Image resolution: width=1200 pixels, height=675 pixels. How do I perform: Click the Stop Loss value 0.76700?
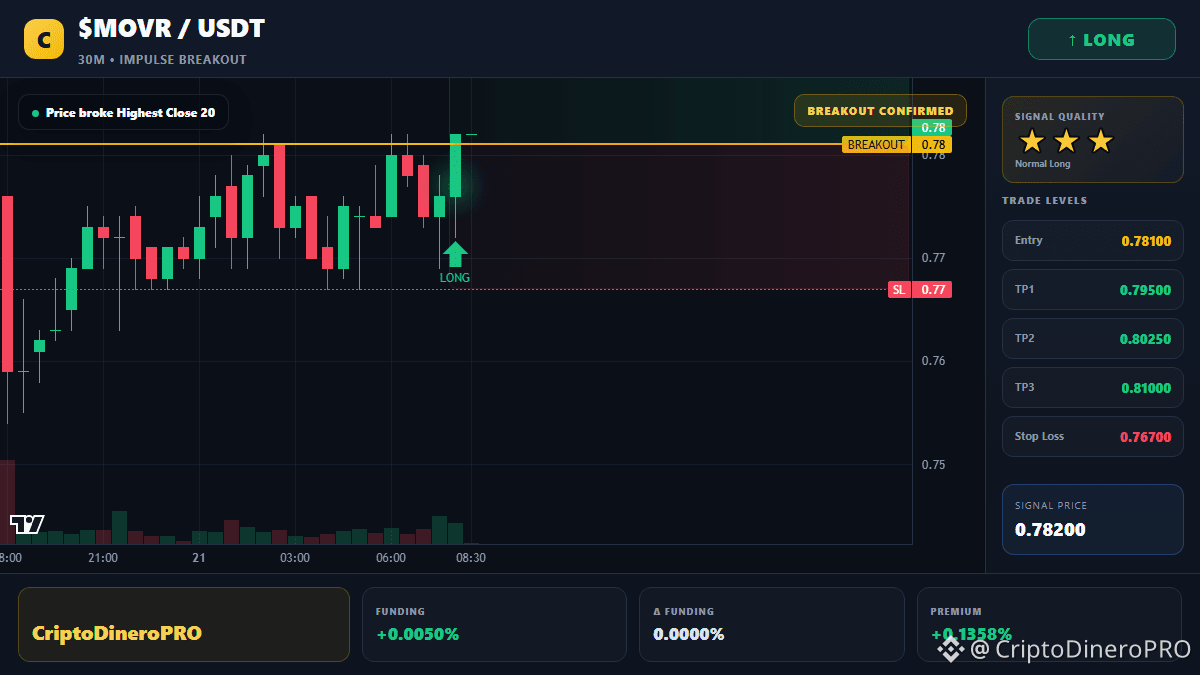pos(1146,437)
